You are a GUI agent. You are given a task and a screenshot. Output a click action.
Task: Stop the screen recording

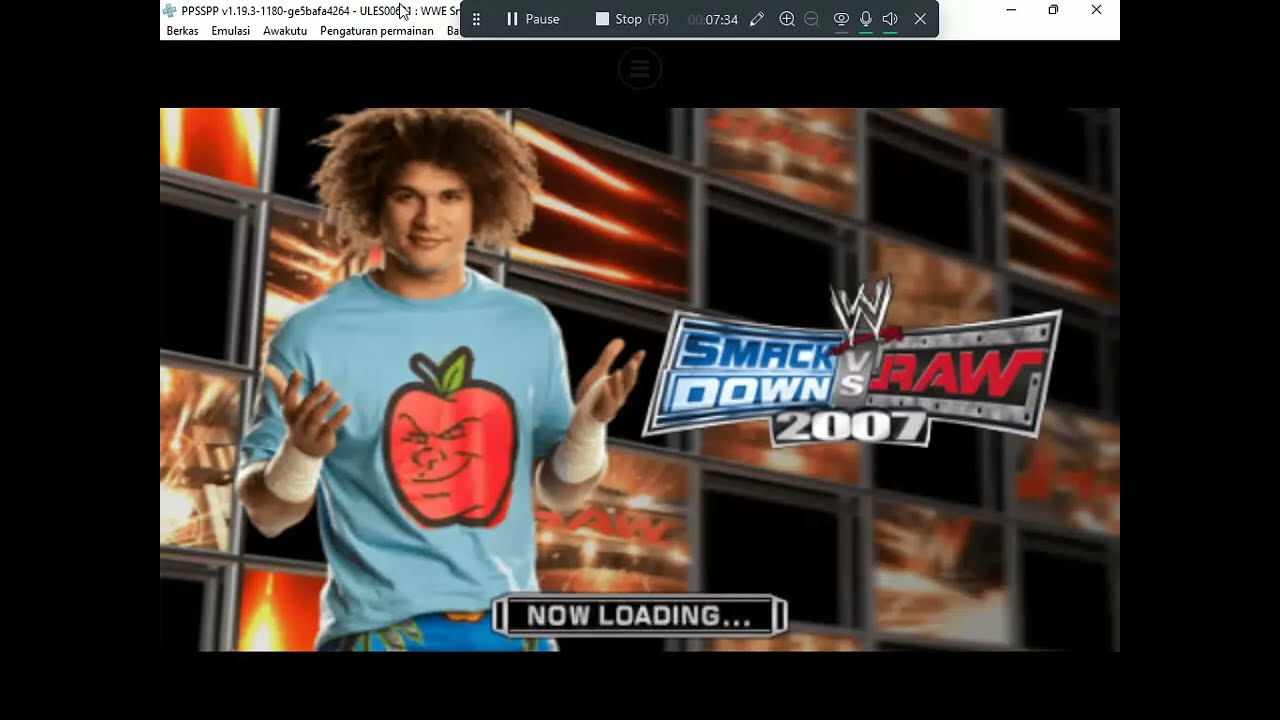632,19
